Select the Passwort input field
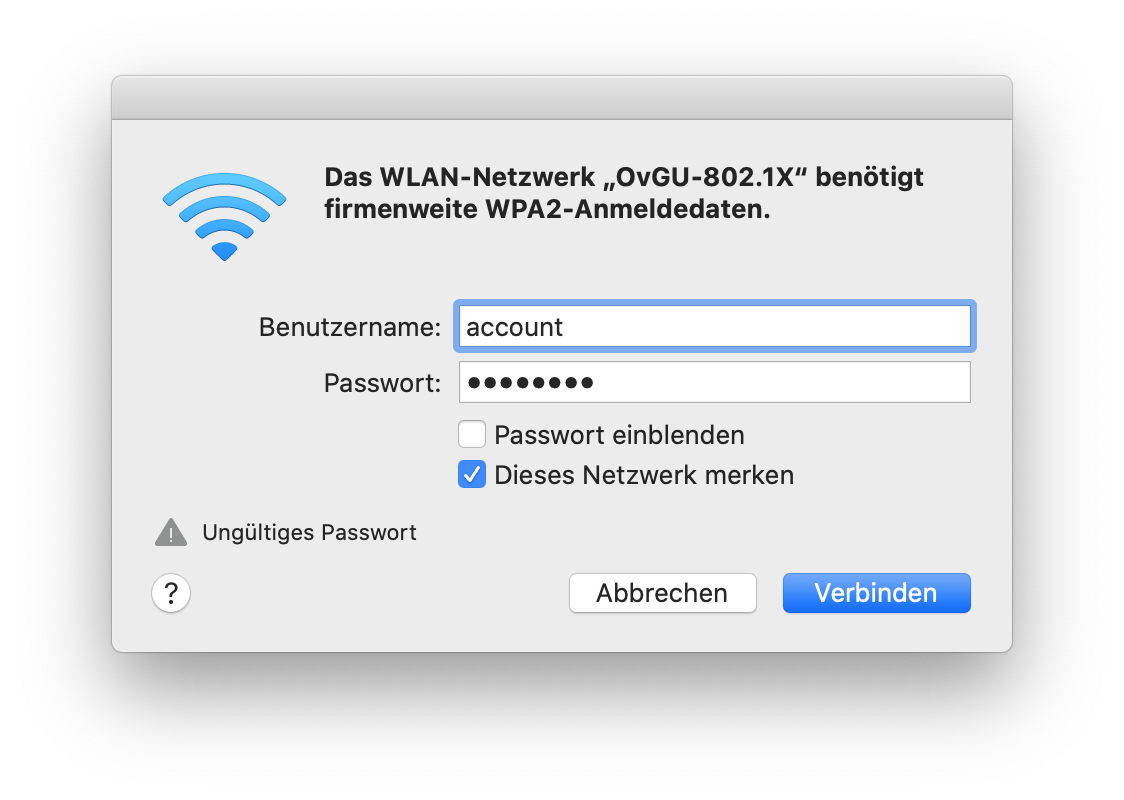The image size is (1124, 800). (714, 382)
